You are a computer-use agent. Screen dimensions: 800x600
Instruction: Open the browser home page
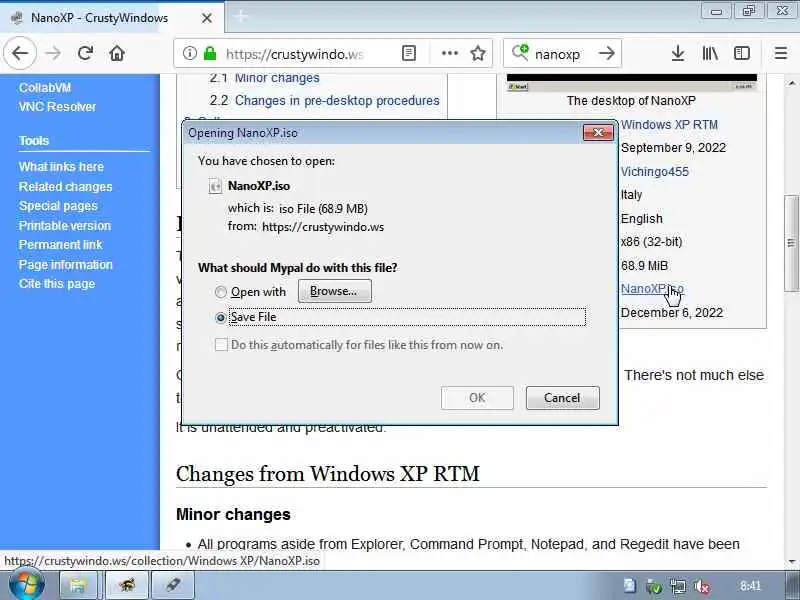click(x=117, y=53)
